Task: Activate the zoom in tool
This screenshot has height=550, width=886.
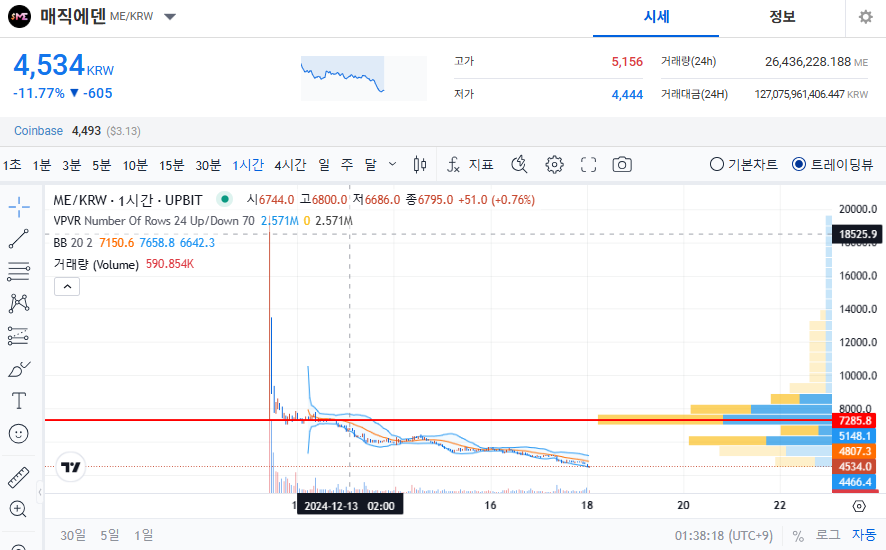Action: coord(19,509)
